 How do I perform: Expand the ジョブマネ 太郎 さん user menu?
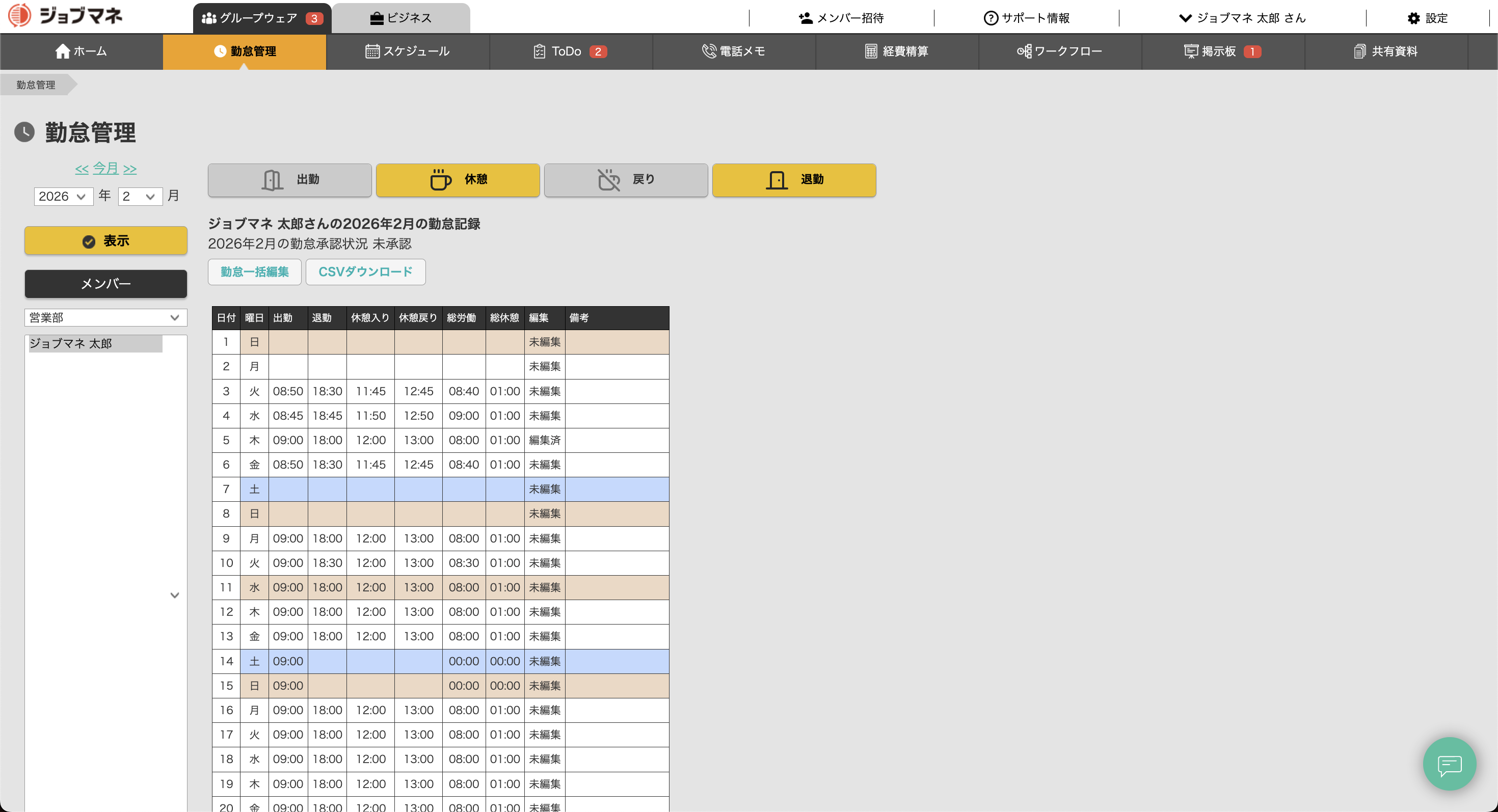pos(1242,18)
